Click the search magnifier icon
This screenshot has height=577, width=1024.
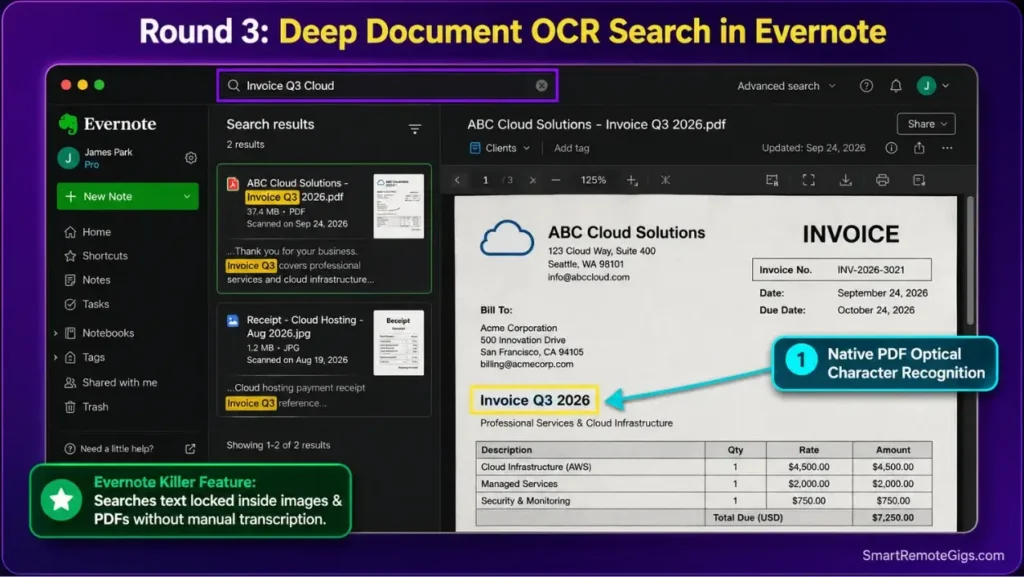(233, 86)
